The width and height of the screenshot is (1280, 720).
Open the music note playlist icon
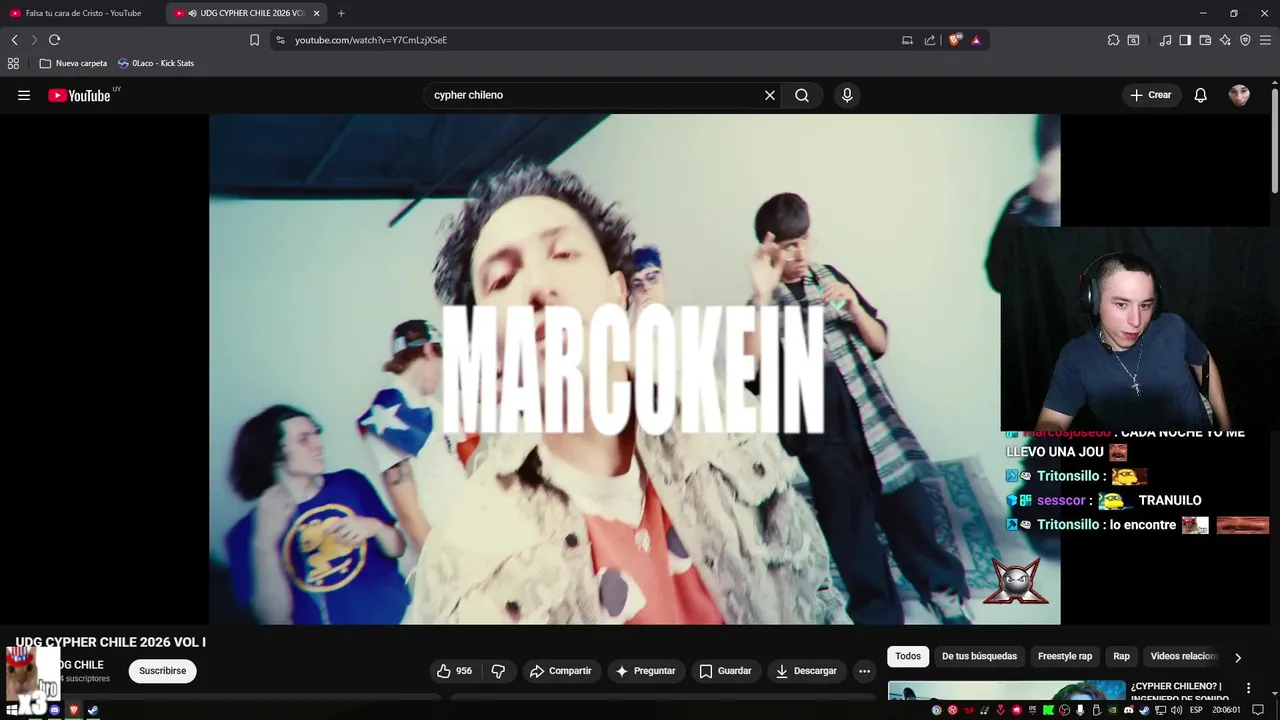pos(1165,40)
